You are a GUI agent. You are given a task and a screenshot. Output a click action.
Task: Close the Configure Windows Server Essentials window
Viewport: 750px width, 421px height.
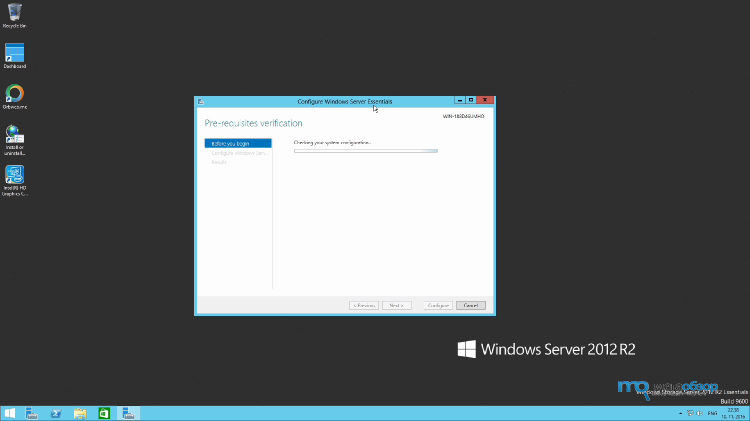pyautogui.click(x=485, y=100)
